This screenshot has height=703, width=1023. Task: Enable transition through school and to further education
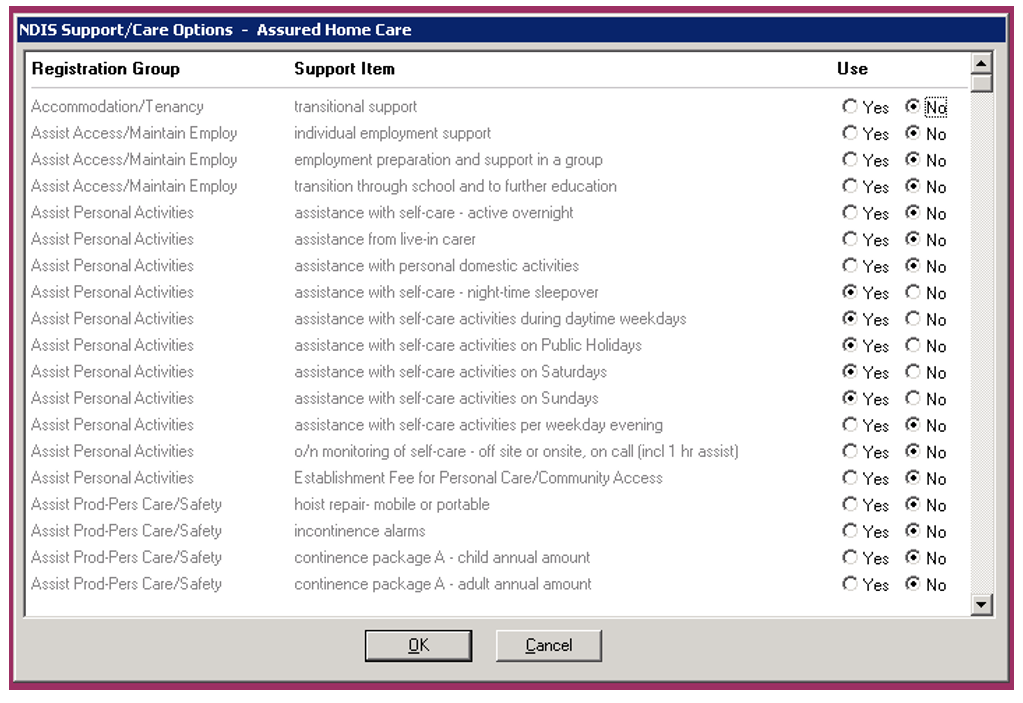pos(849,186)
